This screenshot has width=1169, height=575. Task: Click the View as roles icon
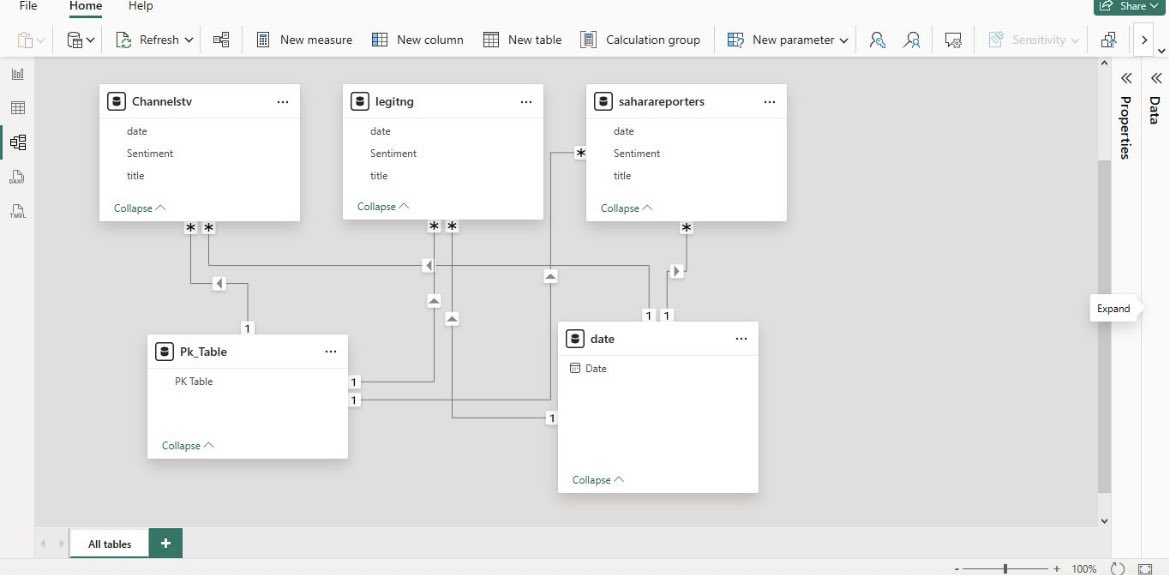click(912, 40)
